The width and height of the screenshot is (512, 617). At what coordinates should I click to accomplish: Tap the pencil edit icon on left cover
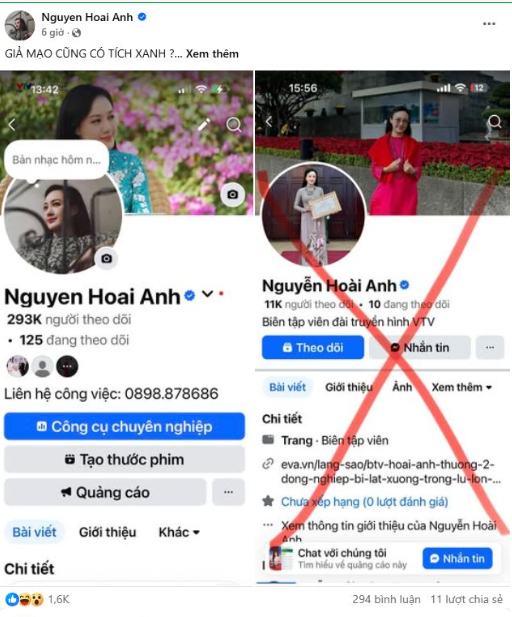[203, 125]
